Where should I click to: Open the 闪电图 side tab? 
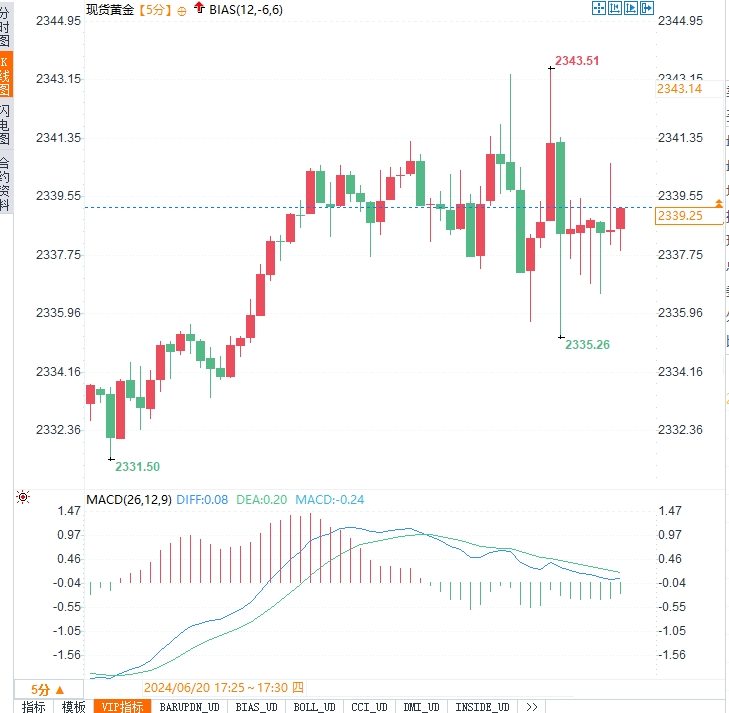click(x=5, y=125)
